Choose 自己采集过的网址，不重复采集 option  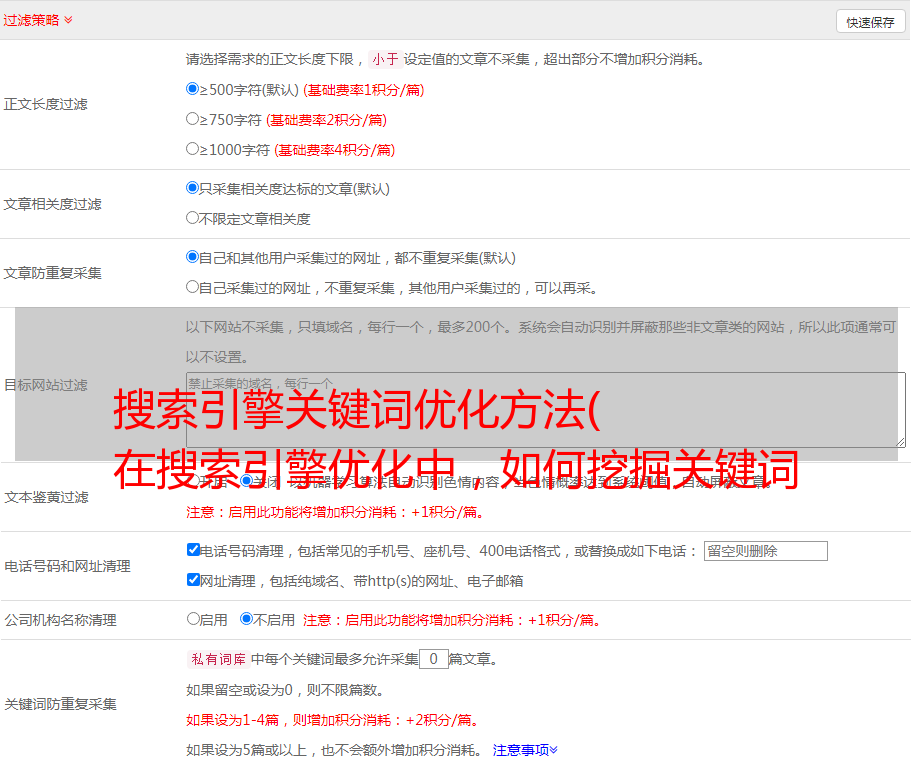(x=193, y=287)
